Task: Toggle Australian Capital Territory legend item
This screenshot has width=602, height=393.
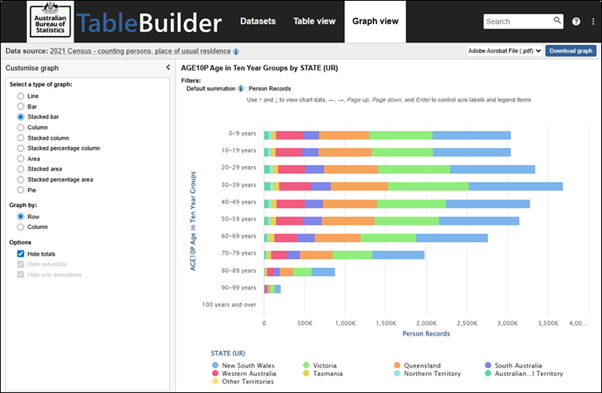Action: click(524, 373)
